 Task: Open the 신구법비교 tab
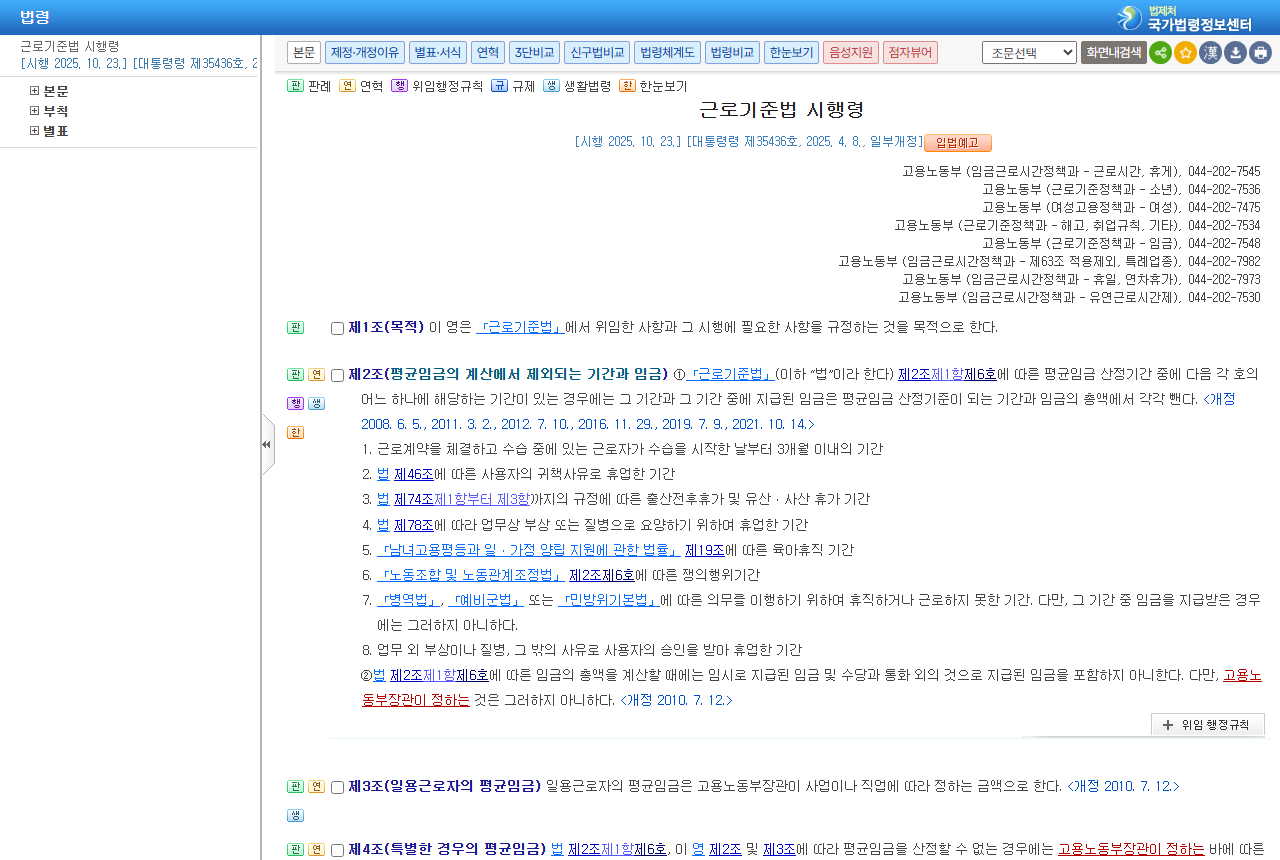[597, 52]
